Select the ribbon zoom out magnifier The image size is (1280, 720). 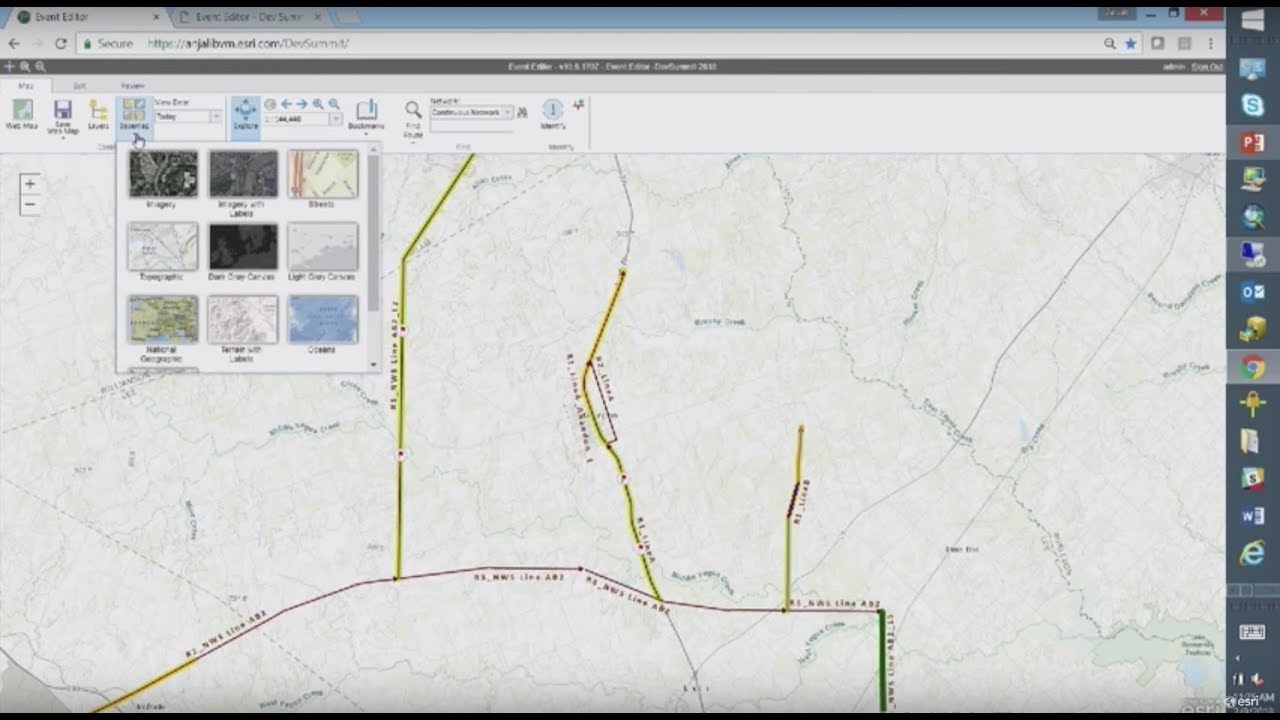pos(334,104)
